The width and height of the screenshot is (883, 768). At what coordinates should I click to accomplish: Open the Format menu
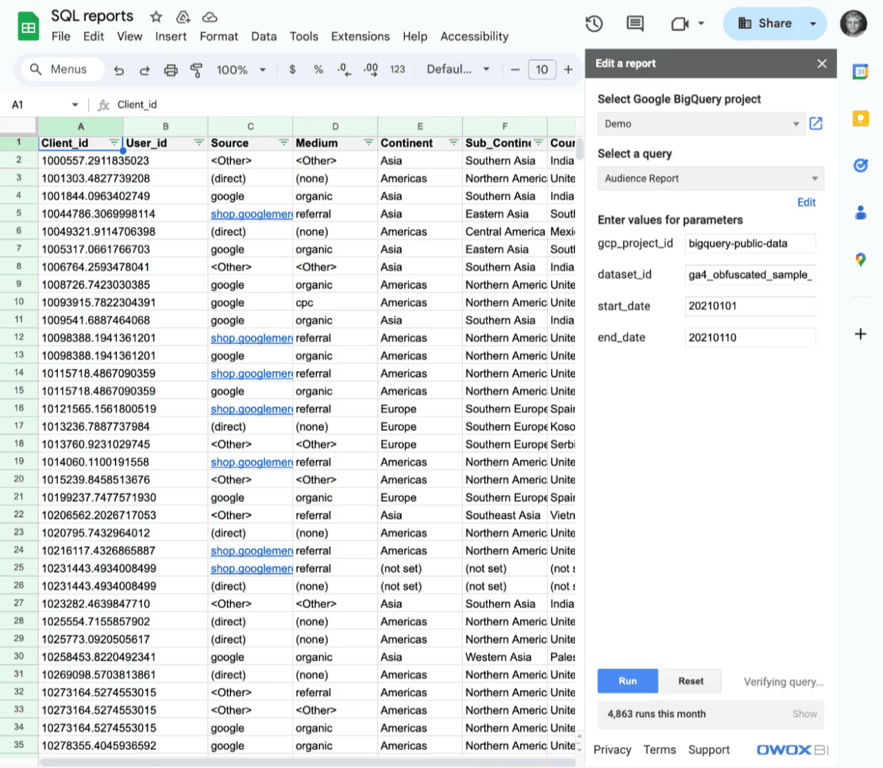218,37
